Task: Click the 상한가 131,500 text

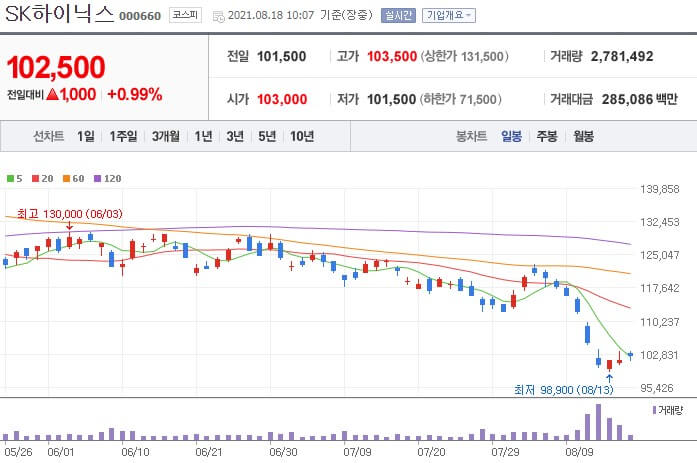Action: click(464, 56)
